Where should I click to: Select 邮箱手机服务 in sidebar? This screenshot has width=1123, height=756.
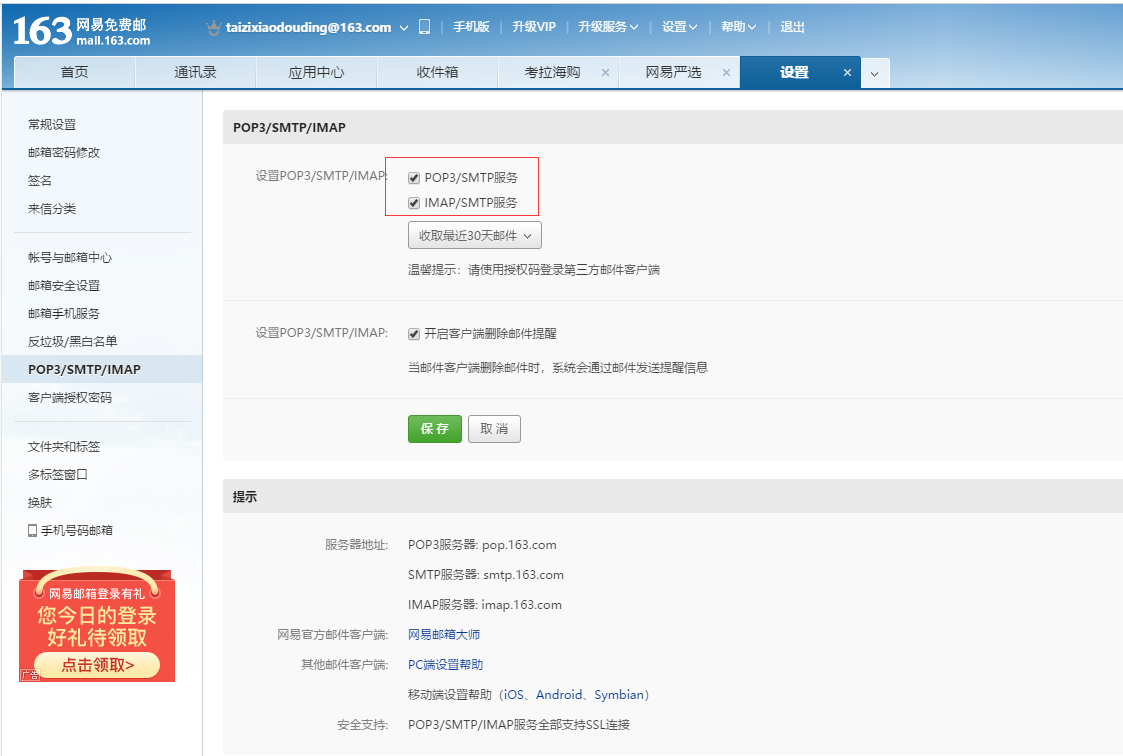coord(64,314)
